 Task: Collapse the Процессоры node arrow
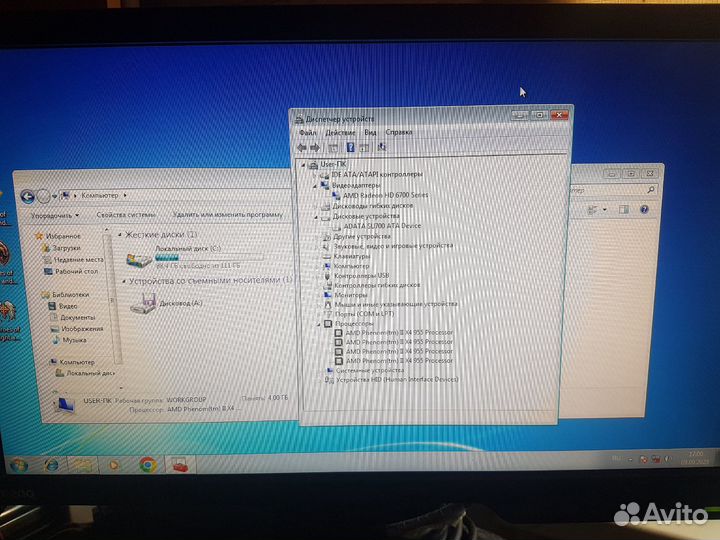(318, 324)
